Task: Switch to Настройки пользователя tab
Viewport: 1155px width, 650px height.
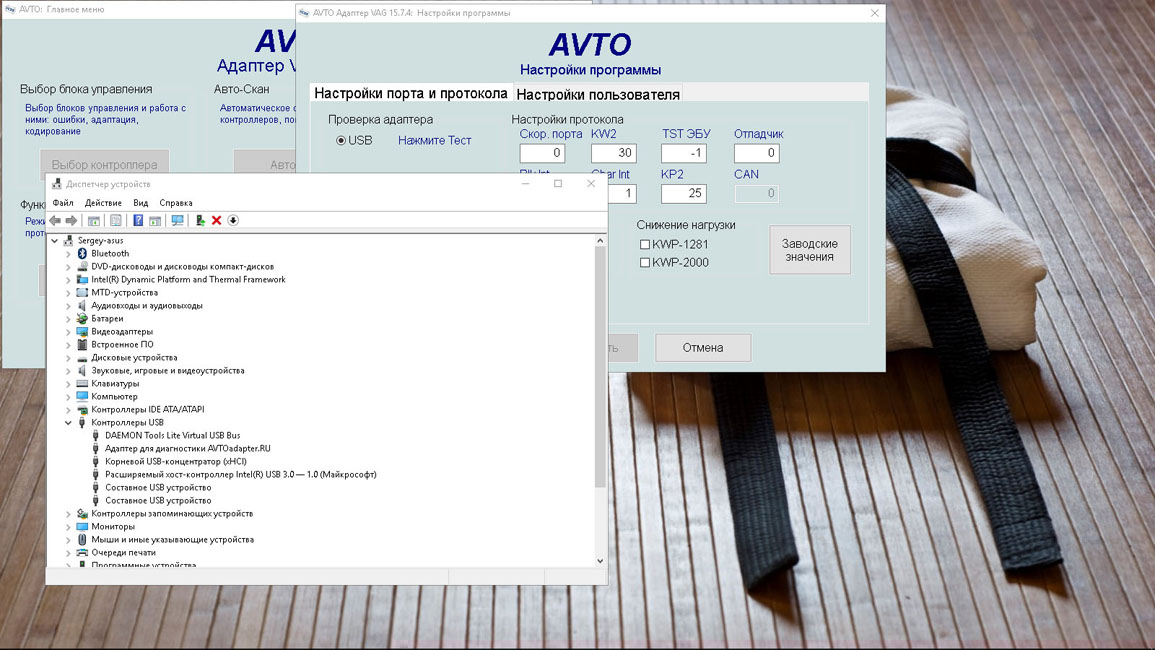Action: pos(598,95)
